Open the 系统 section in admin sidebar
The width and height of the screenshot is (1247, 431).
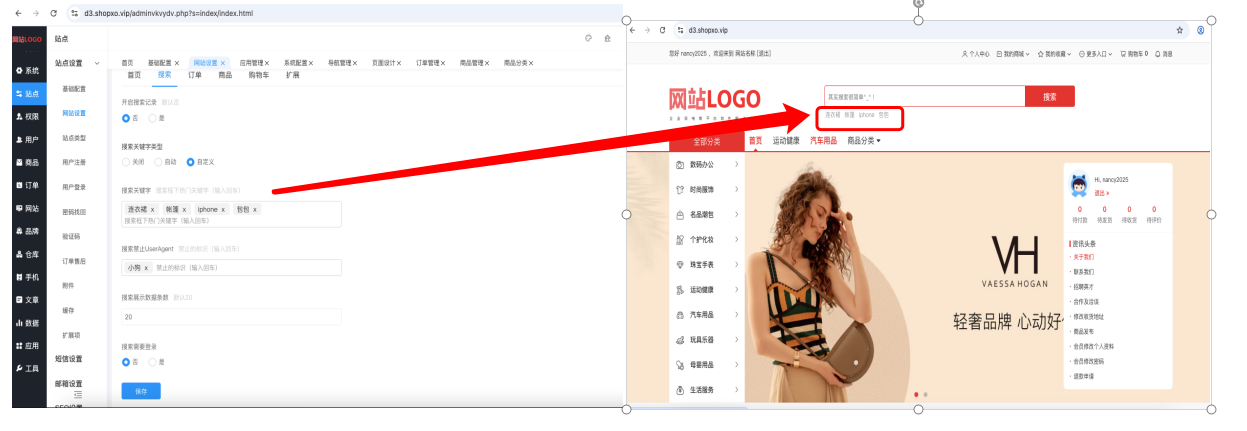29,71
